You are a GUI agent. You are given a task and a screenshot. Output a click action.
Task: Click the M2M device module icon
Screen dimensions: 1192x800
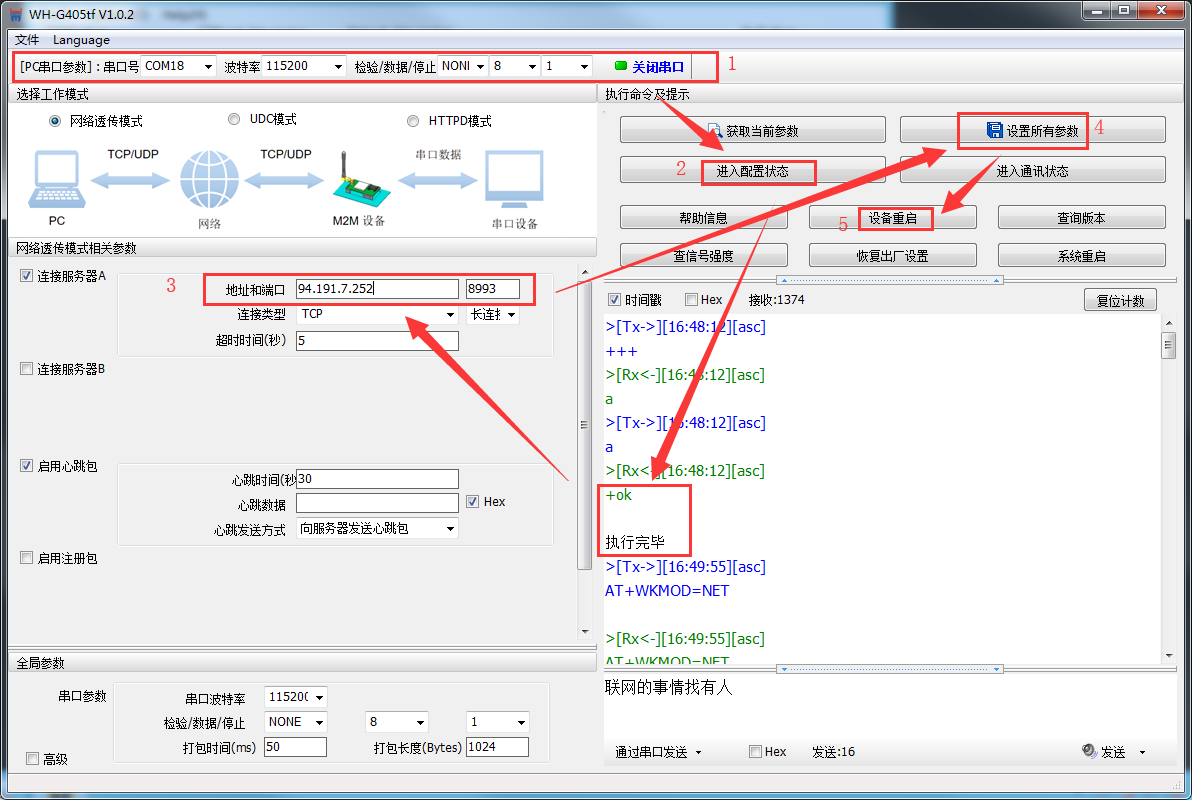click(357, 180)
